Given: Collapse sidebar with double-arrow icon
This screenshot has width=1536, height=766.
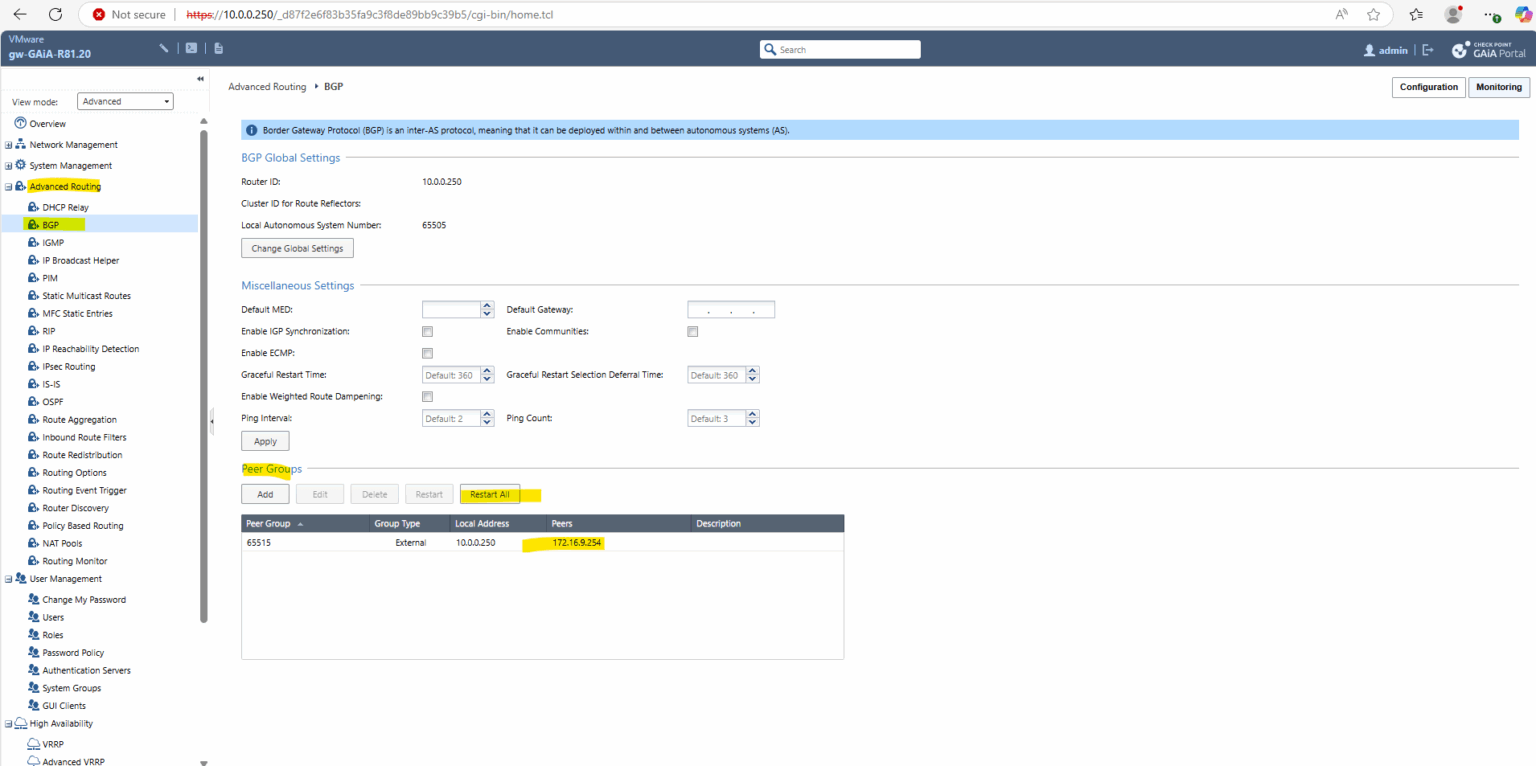Looking at the screenshot, I should (200, 78).
